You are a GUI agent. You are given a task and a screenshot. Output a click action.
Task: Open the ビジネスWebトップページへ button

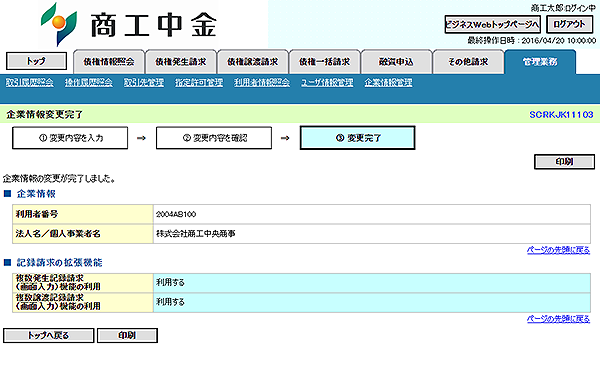point(492,24)
